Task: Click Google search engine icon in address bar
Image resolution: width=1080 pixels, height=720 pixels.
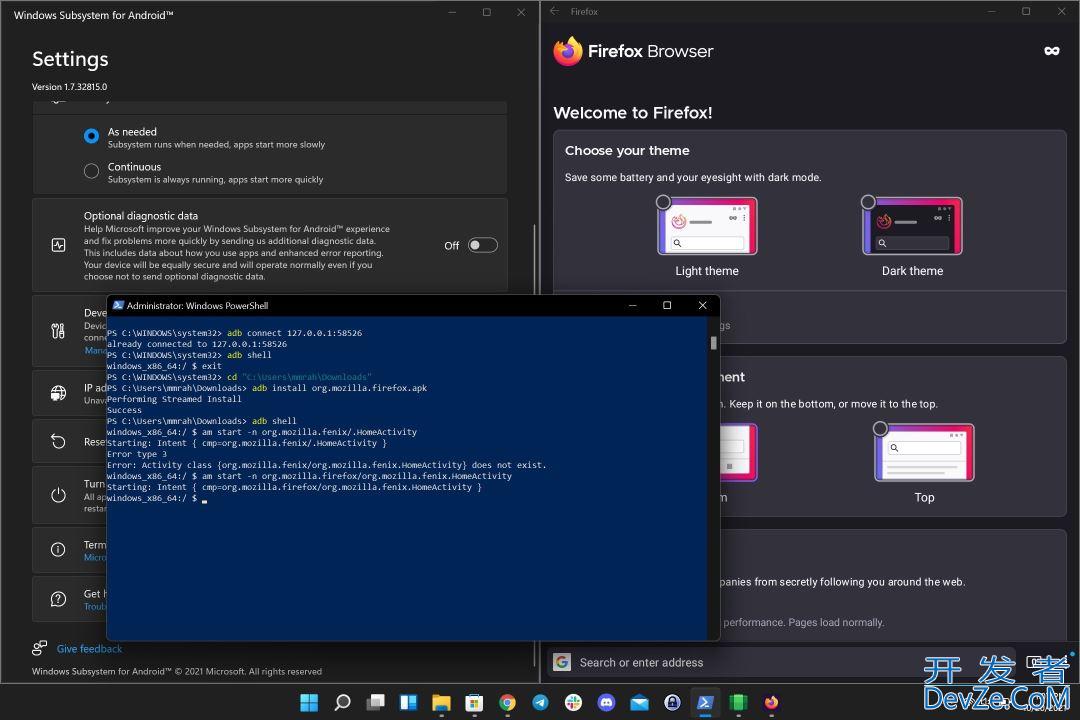Action: [x=562, y=662]
